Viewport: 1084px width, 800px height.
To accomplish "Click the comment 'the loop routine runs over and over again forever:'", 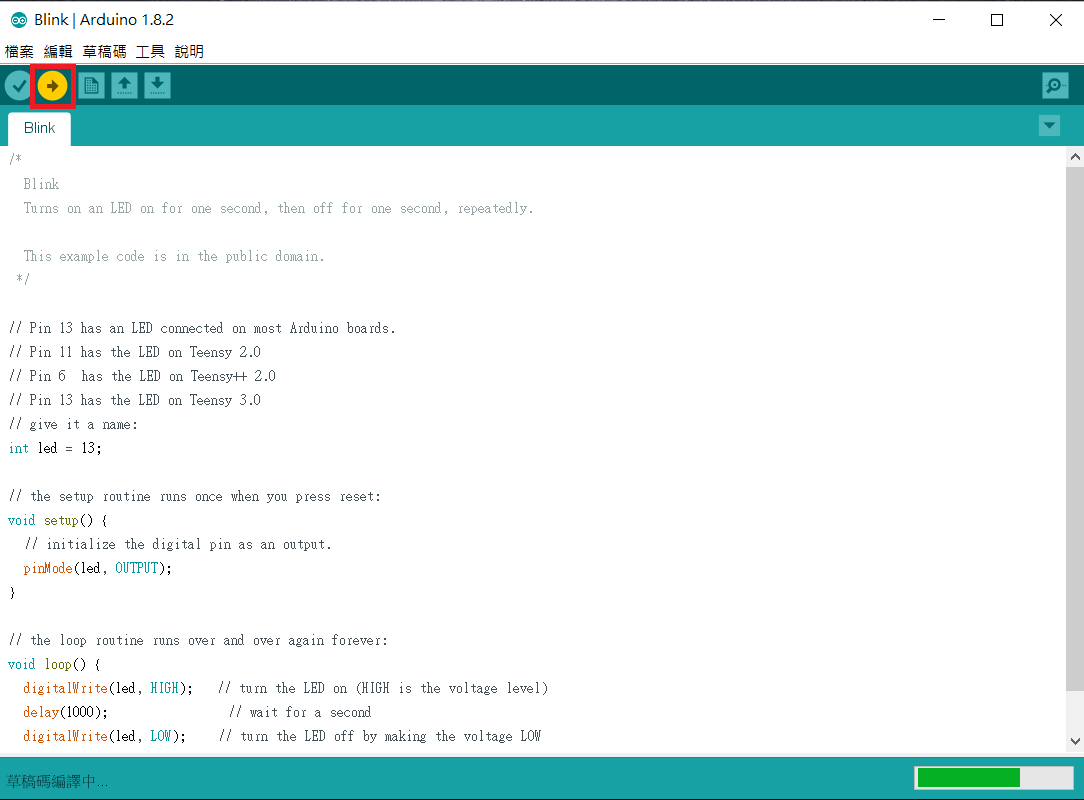I will [198, 640].
